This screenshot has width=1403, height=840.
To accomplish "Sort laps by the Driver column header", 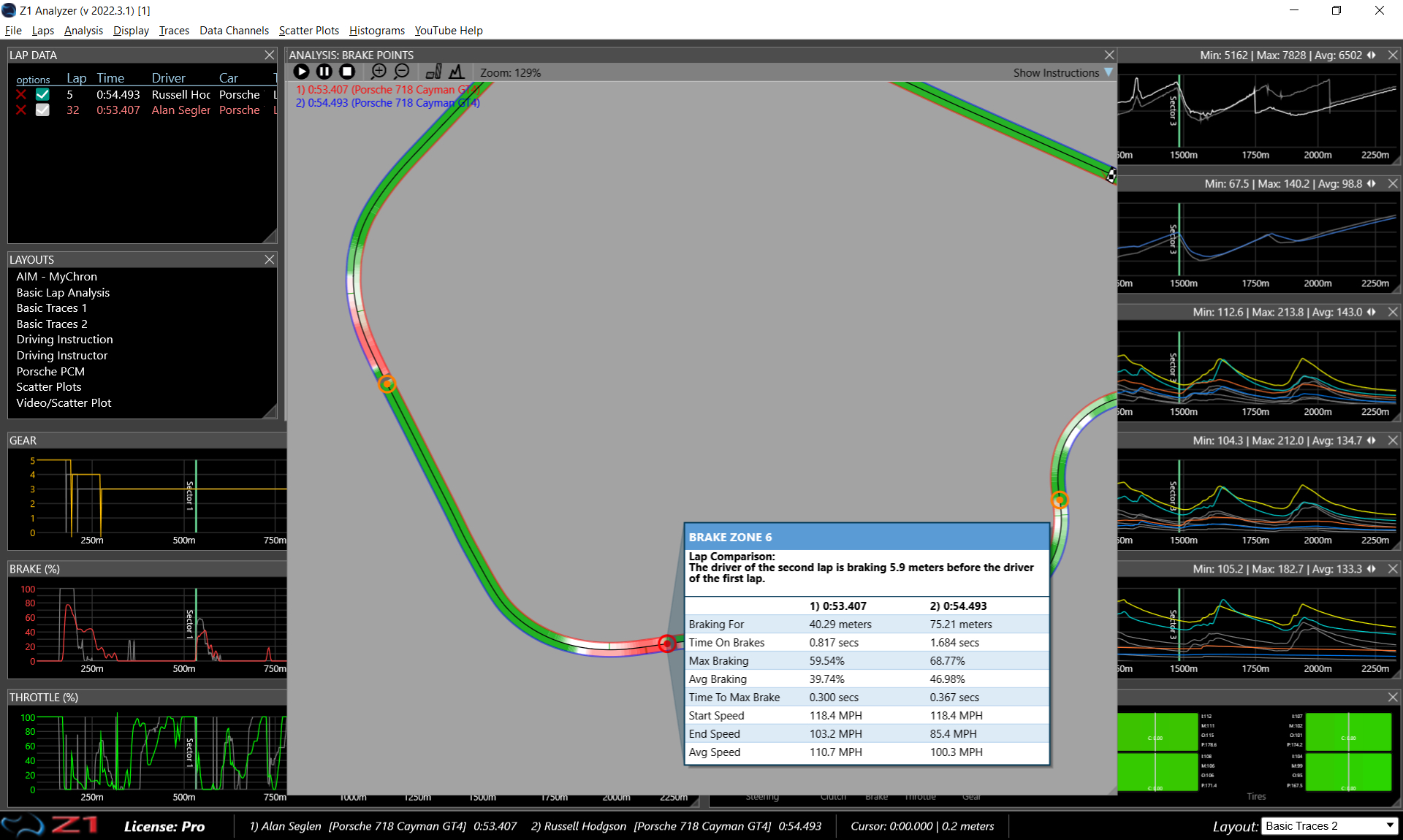I will 168,78.
